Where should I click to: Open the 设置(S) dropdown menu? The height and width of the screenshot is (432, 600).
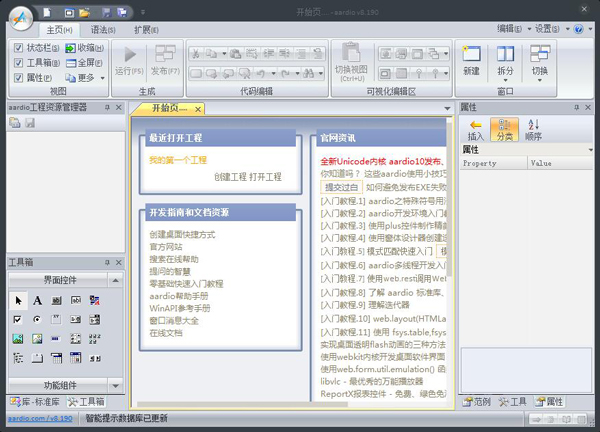(x=552, y=29)
